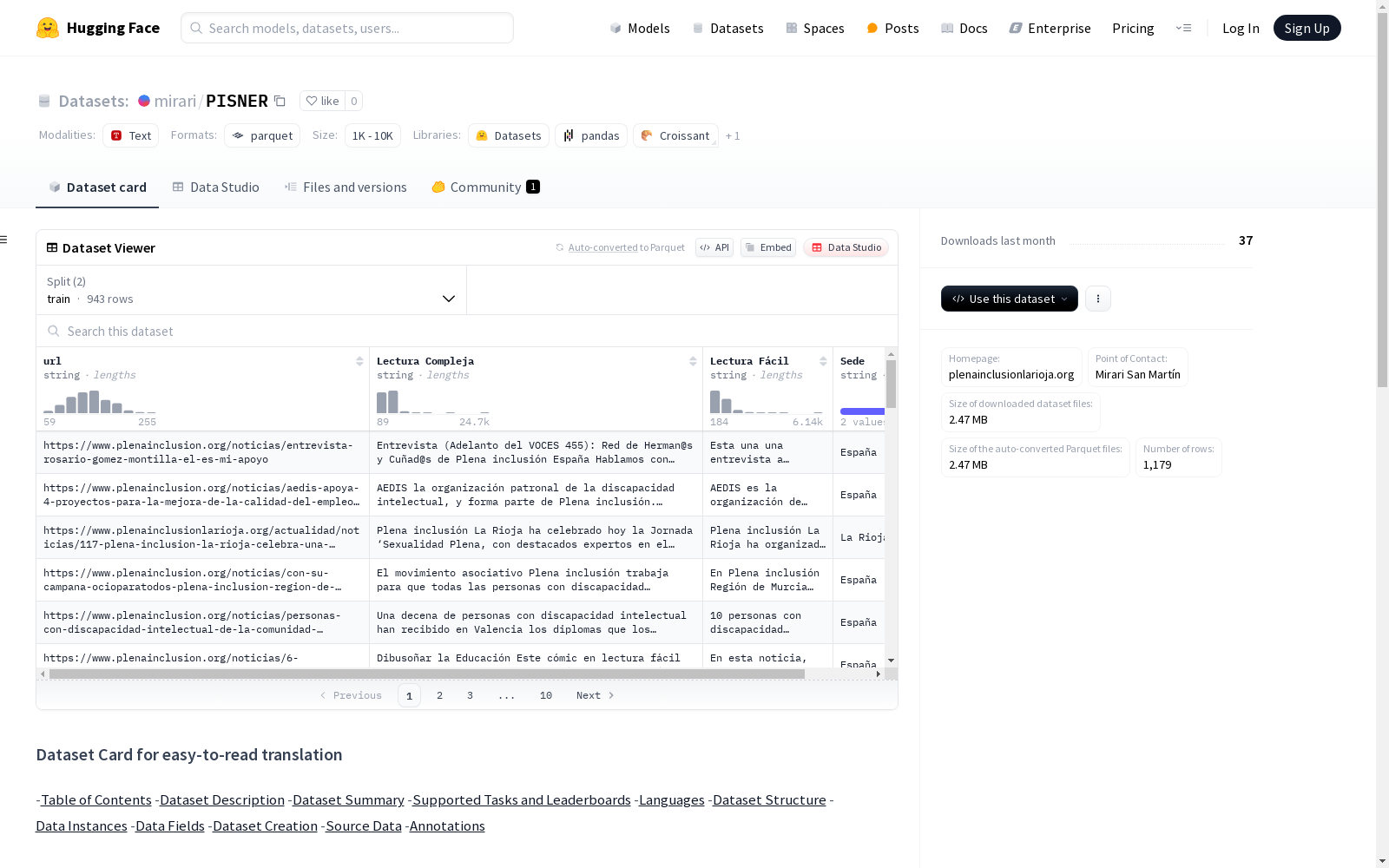Focus the Search this dataset field

(467, 331)
